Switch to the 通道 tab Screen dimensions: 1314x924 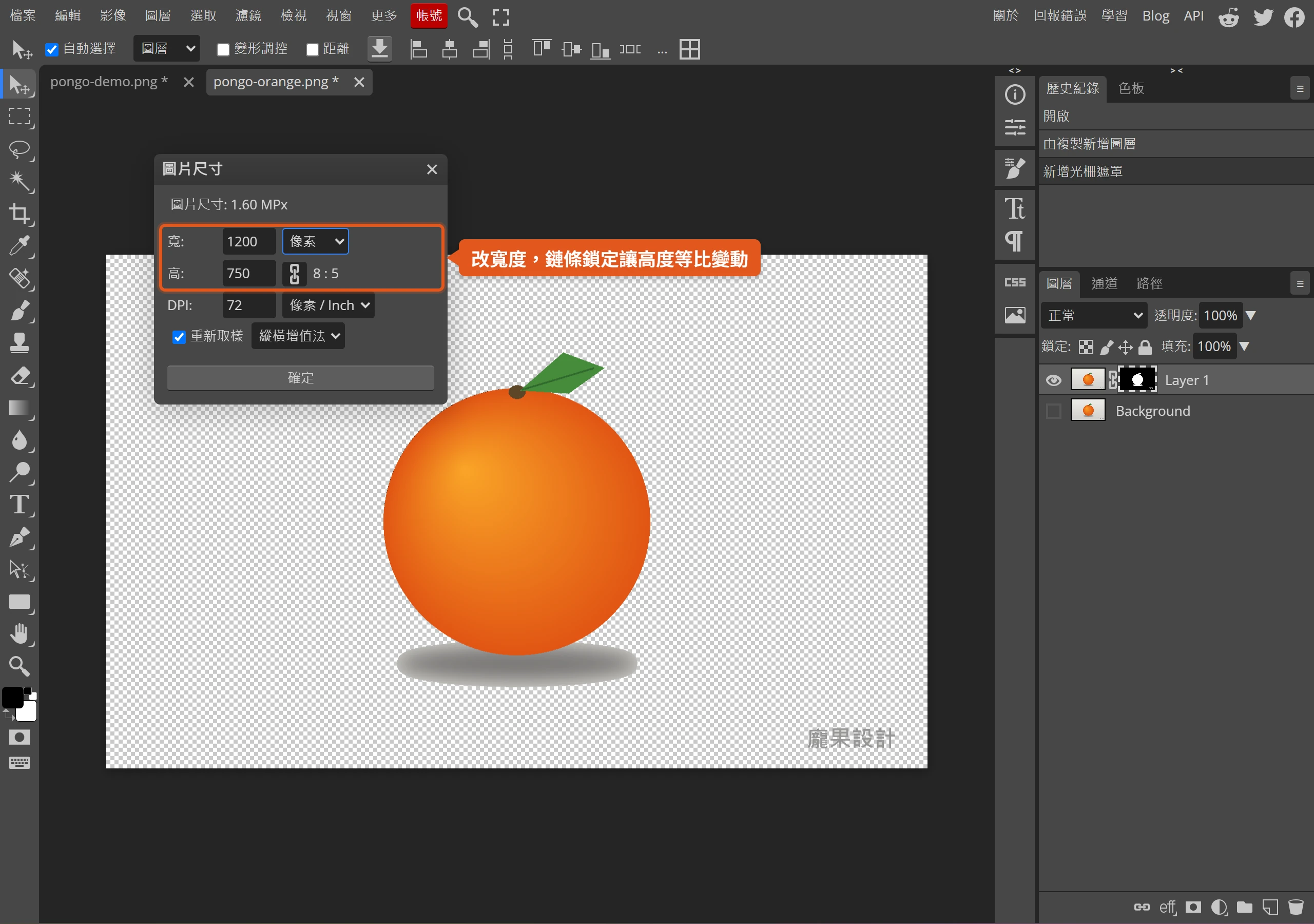coord(1104,283)
